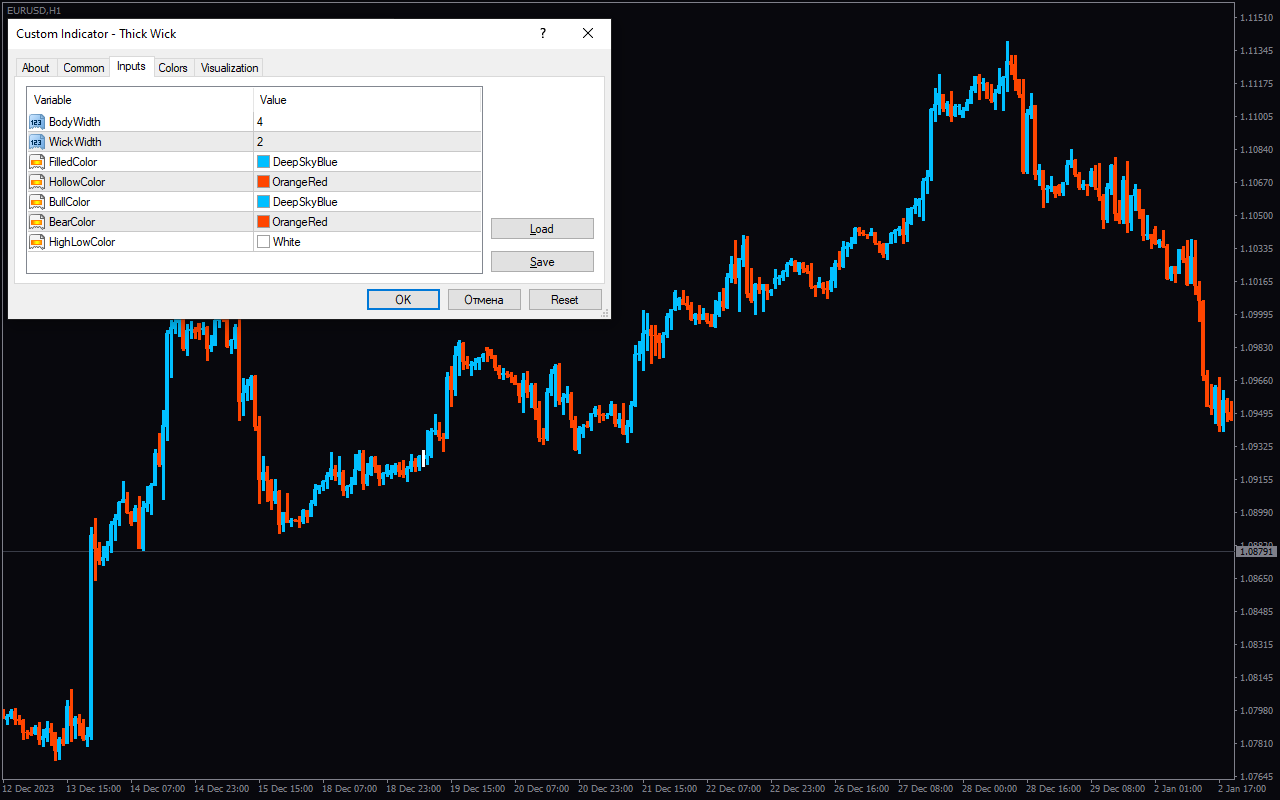This screenshot has width=1280, height=800.
Task: Click the HollowColor row icon
Action: pyautogui.click(x=37, y=182)
